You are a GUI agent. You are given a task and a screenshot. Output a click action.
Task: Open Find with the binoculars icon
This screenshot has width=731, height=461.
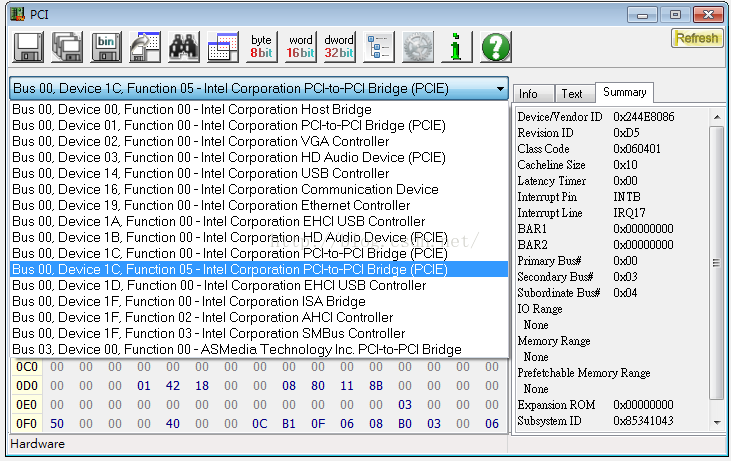click(184, 47)
